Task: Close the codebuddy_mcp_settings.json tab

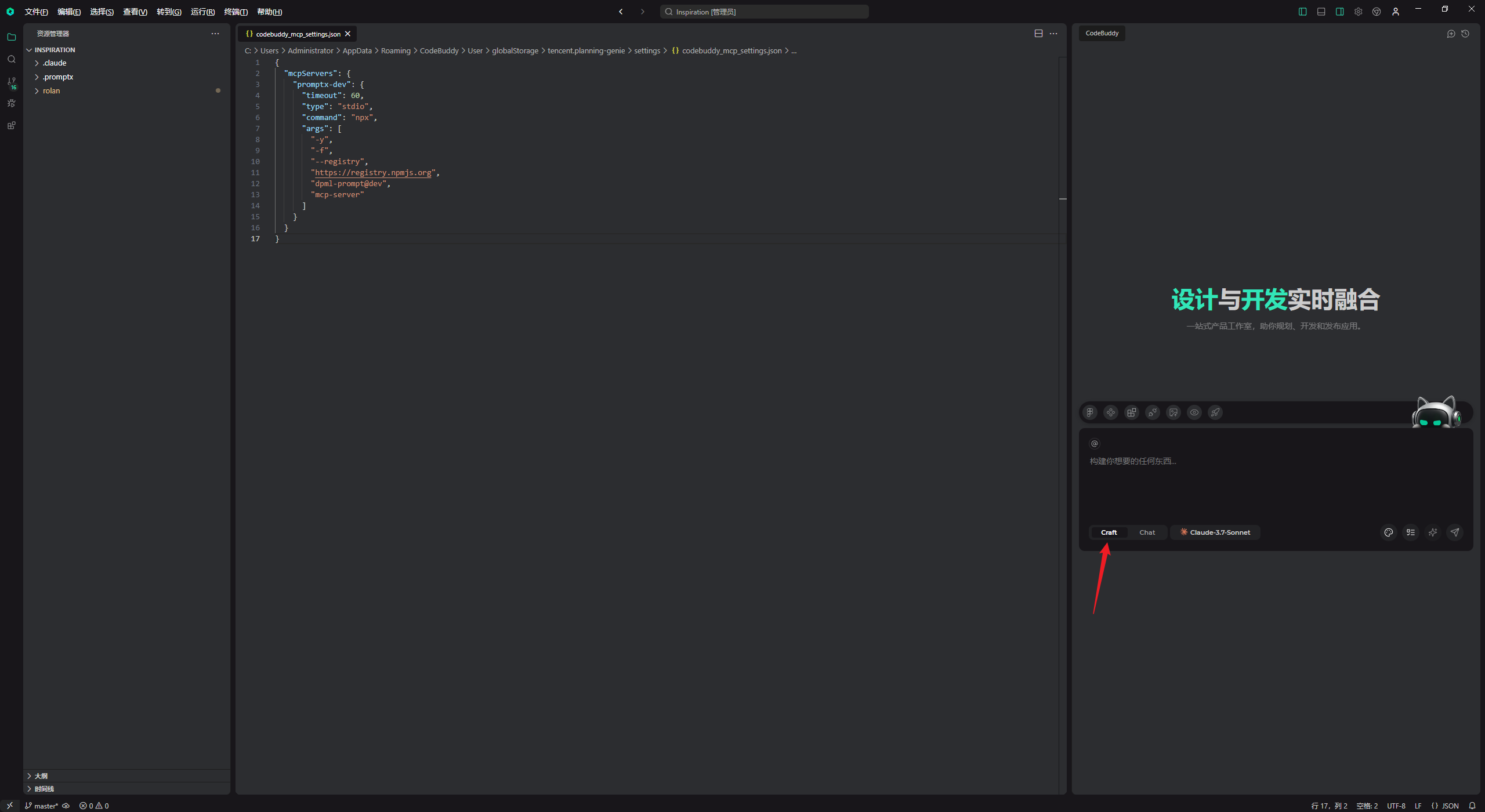Action: click(x=347, y=34)
